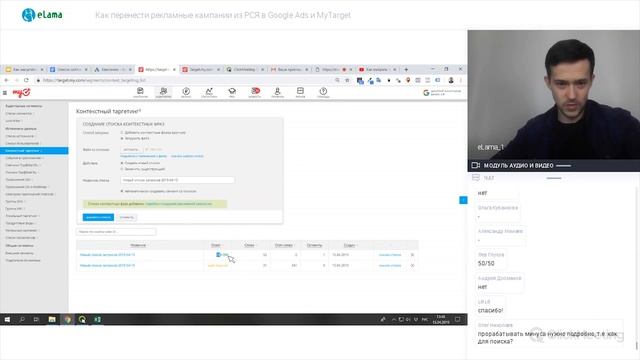Open Windows search from the taskbar
This screenshot has height=360, width=640.
22,320
